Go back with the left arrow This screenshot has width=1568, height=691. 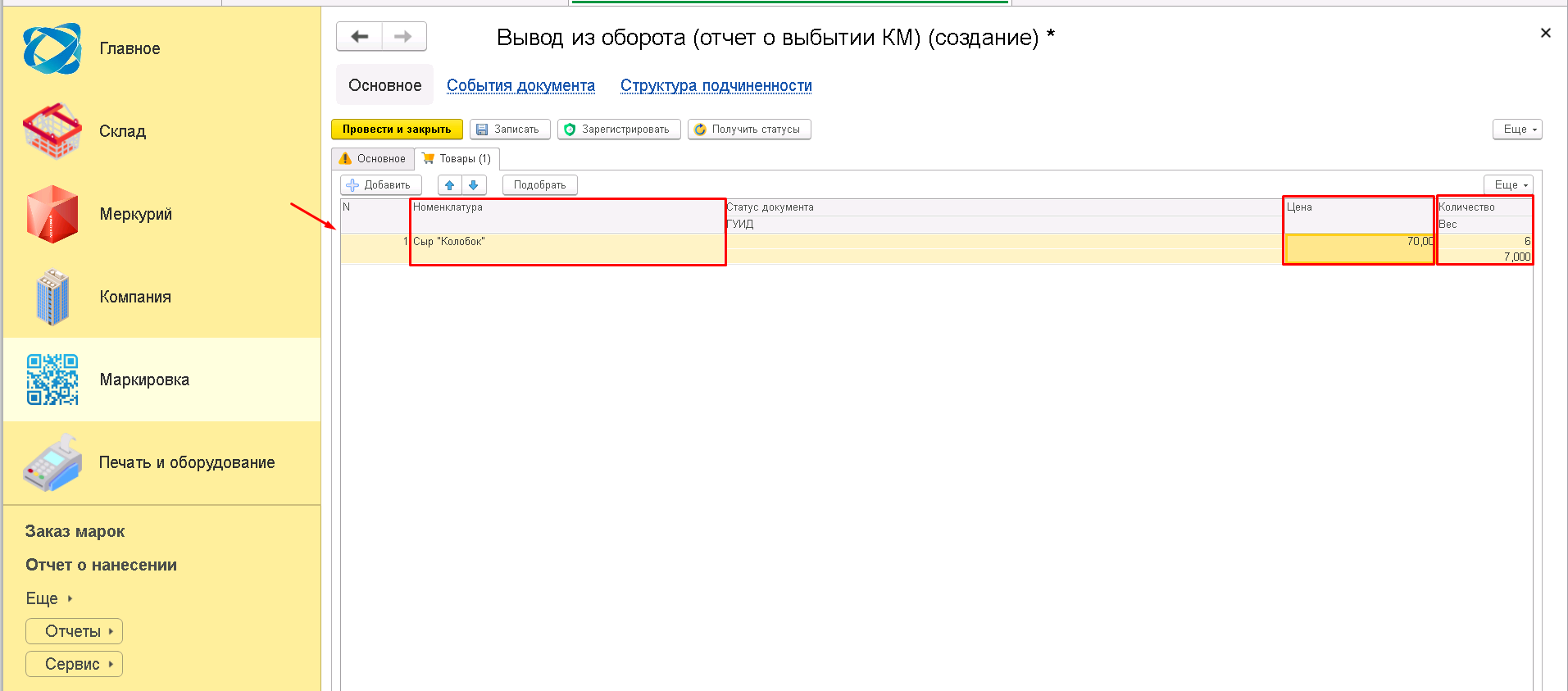[360, 36]
